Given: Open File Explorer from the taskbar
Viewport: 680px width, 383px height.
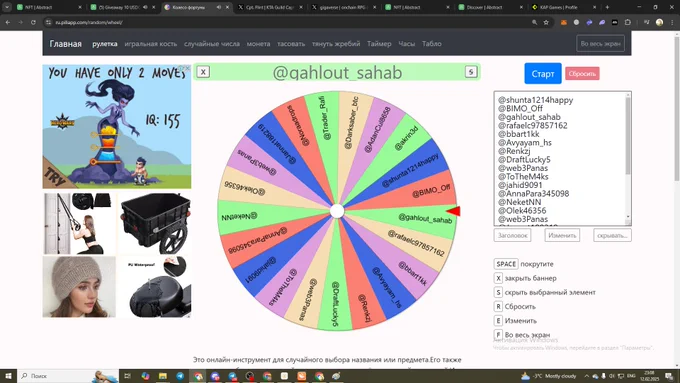Looking at the screenshot, I should click(x=163, y=376).
